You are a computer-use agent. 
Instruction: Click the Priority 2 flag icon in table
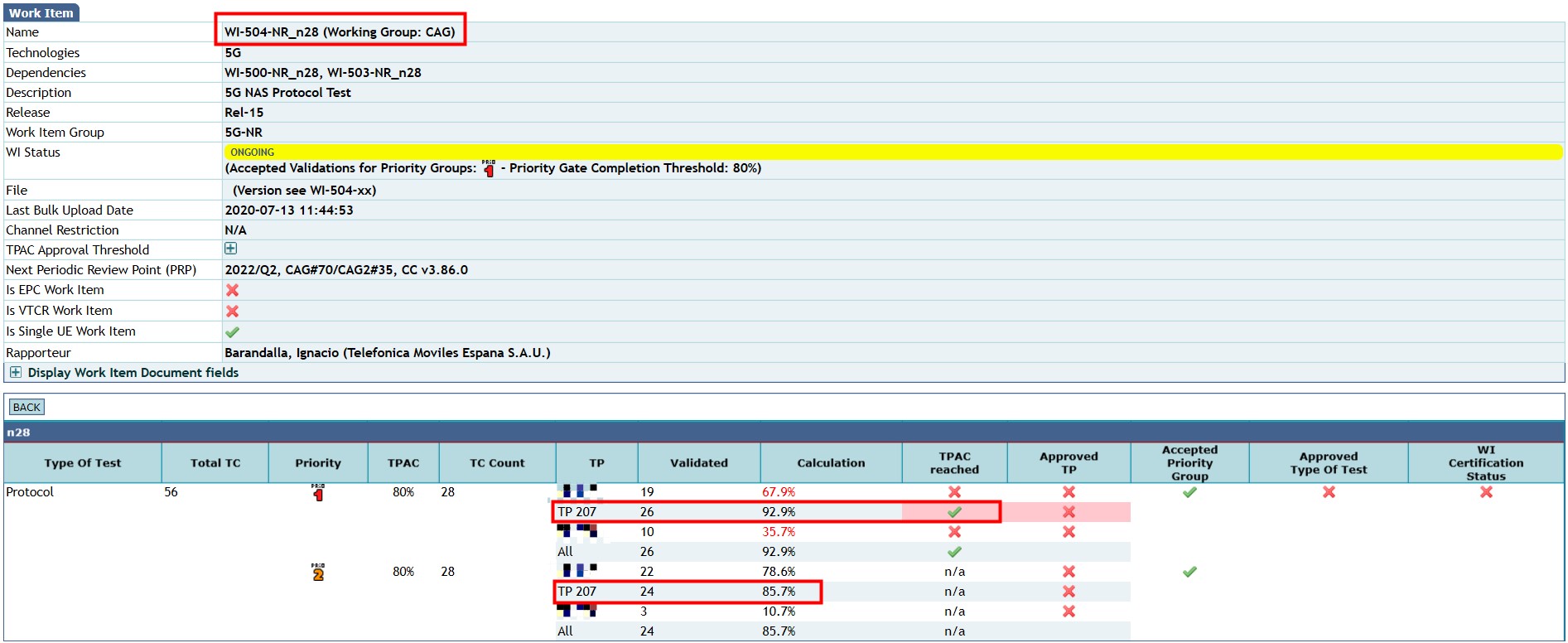[318, 573]
